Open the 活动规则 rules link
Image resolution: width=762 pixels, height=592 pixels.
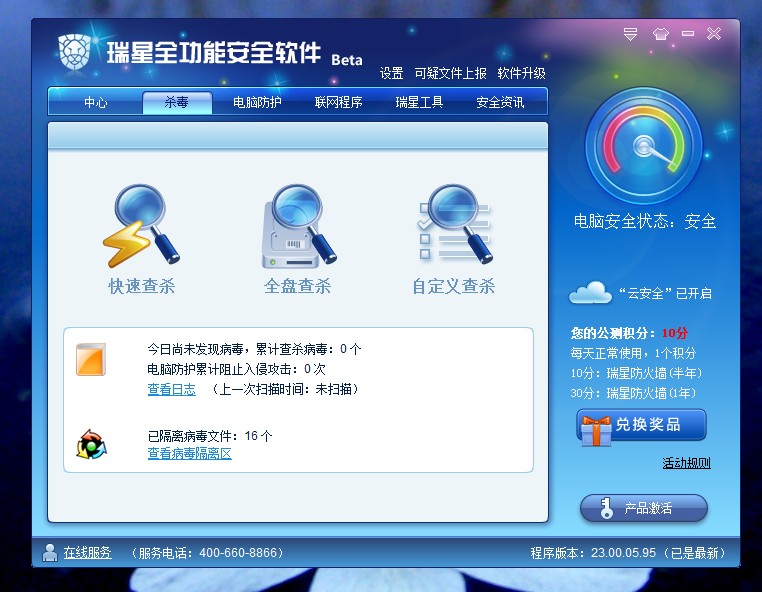click(x=686, y=463)
